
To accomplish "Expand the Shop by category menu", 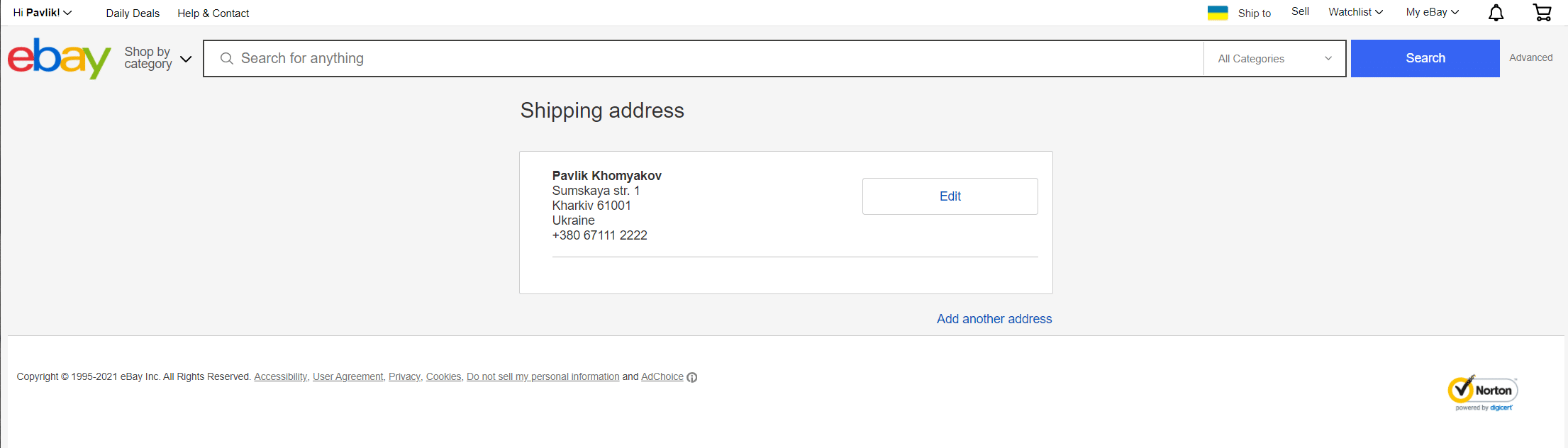I will (x=157, y=58).
